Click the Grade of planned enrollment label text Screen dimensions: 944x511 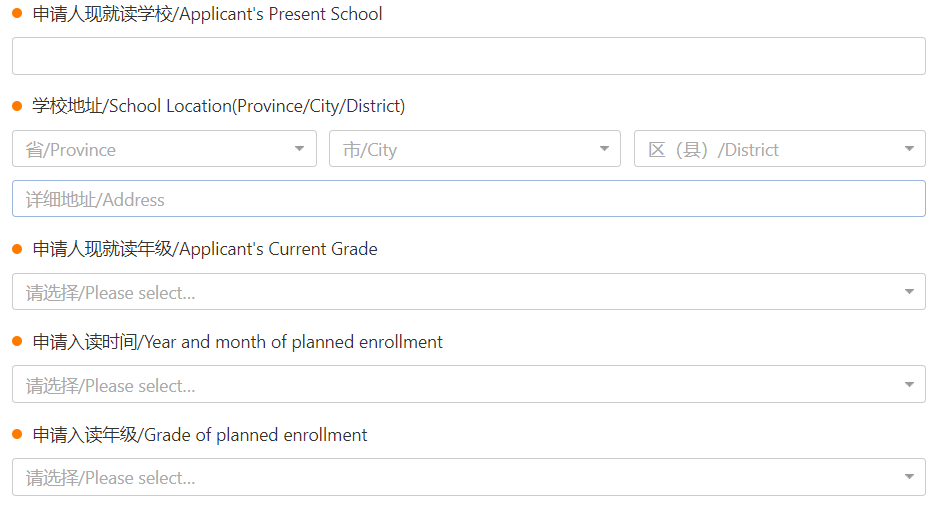click(x=200, y=435)
